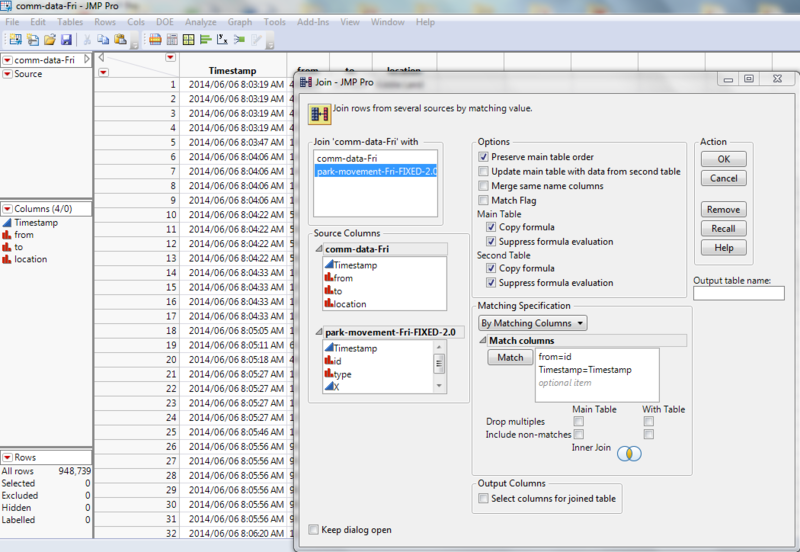800x552 pixels.
Task: Click the Copy toolbar icon
Action: click(x=103, y=39)
